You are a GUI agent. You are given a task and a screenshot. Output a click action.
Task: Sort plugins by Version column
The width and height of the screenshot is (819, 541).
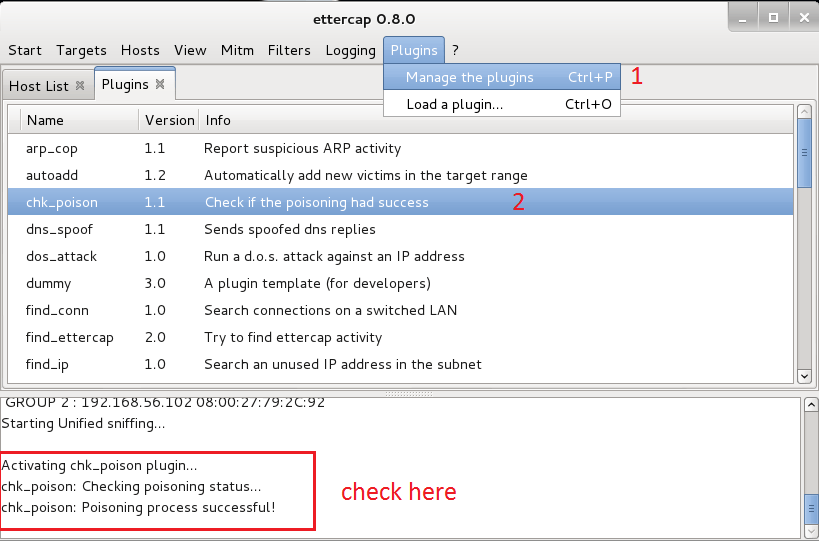pyautogui.click(x=169, y=120)
